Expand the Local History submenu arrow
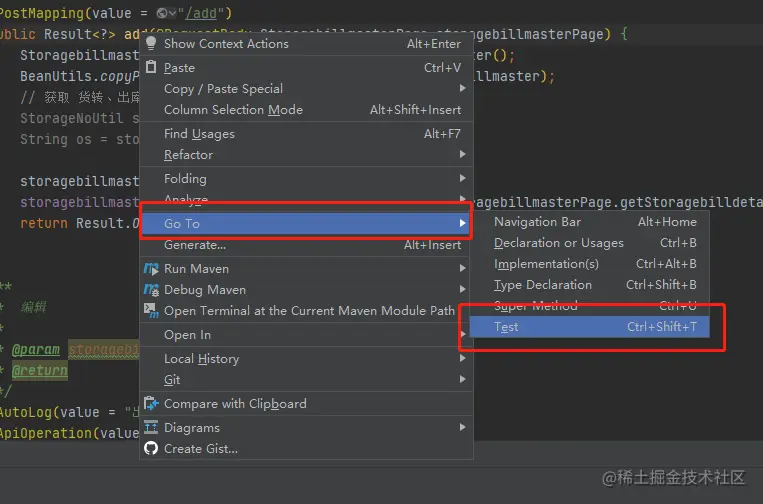Viewport: 763px width, 504px height. point(462,359)
